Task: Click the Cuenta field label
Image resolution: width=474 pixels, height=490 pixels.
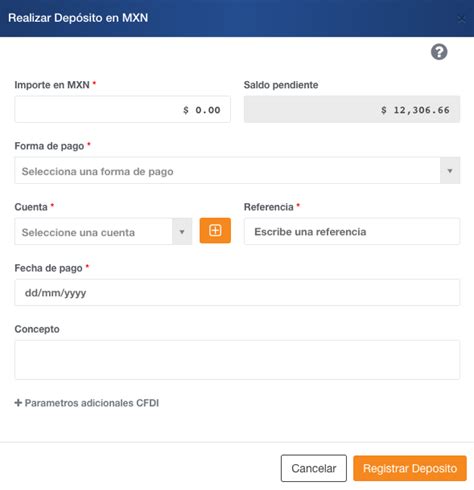Action: 31,207
